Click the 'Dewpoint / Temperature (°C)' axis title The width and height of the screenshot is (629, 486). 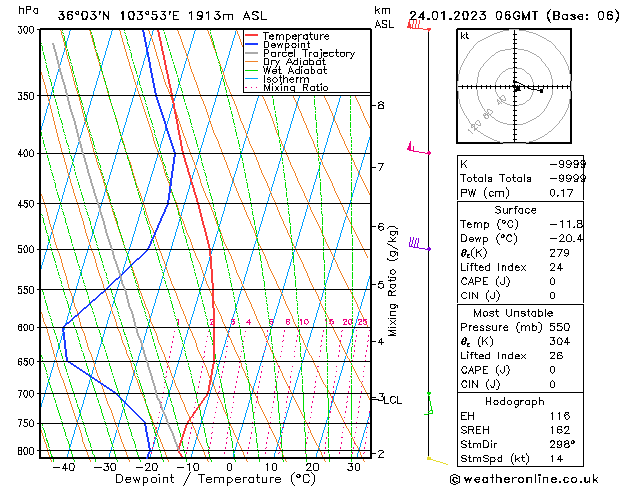coord(215,479)
